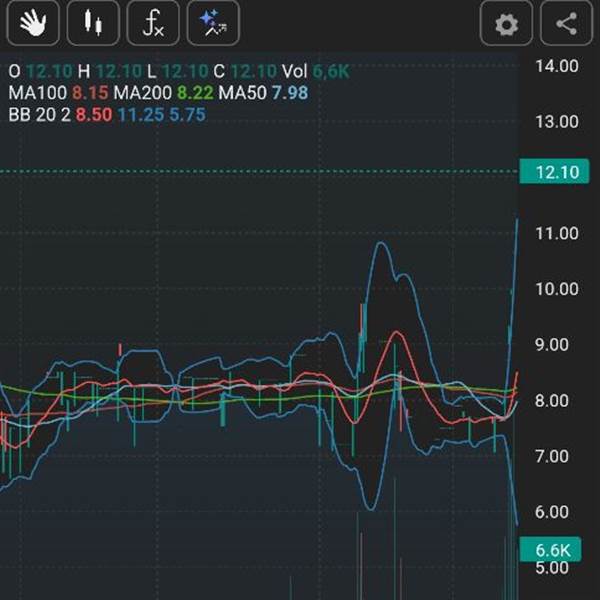Click the 9.00 price axis label

point(551,345)
